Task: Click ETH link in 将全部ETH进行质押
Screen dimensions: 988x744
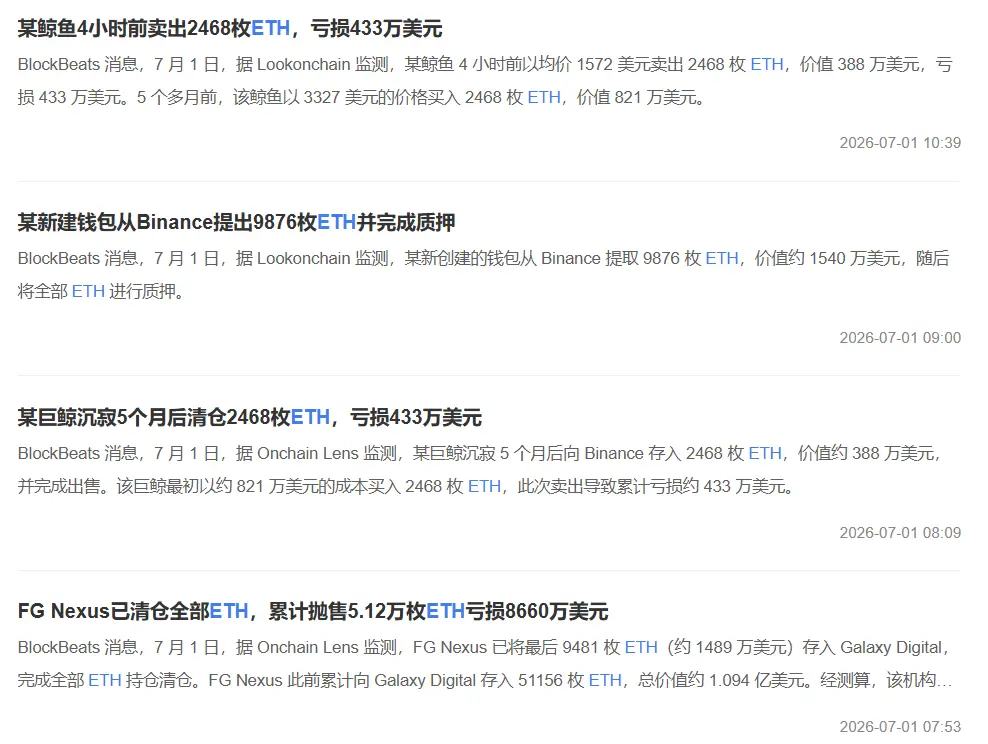Action: coord(88,291)
